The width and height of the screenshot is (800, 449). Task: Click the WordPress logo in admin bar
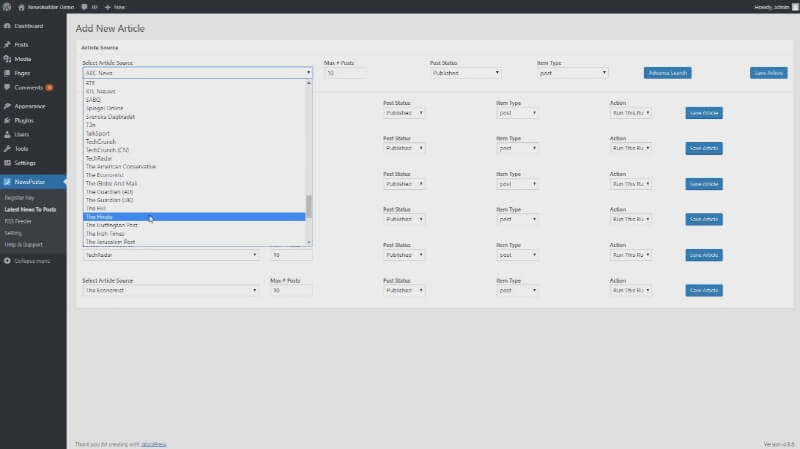click(x=7, y=7)
